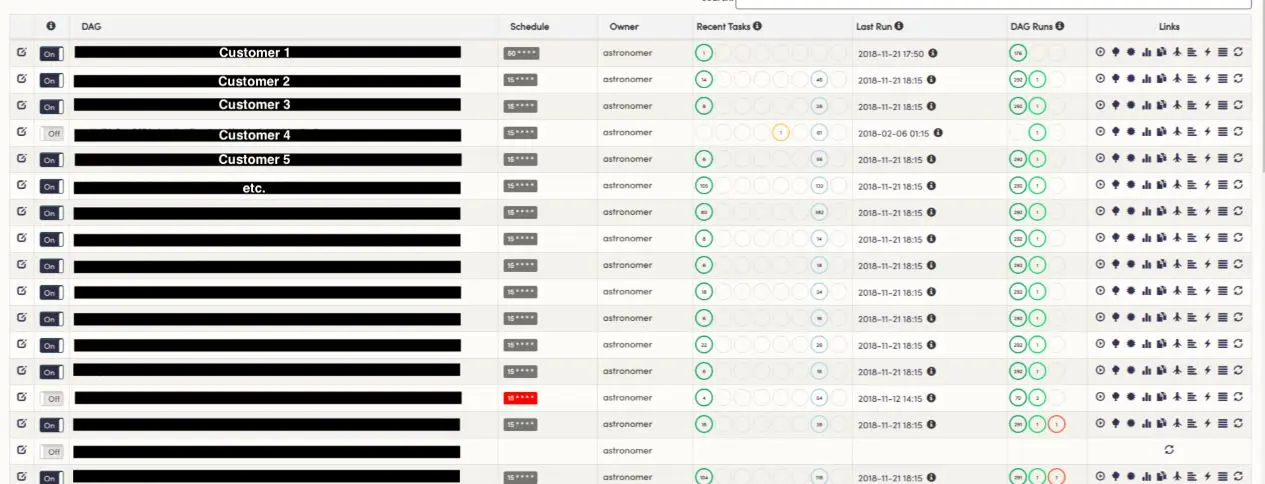Click the DAG column header

pyautogui.click(x=91, y=26)
